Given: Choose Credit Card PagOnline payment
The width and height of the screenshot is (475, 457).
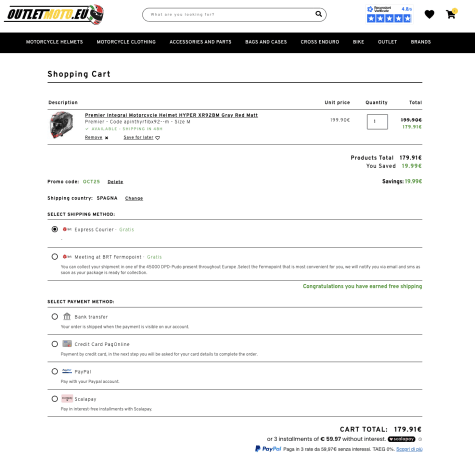Looking at the screenshot, I should click(x=55, y=344).
